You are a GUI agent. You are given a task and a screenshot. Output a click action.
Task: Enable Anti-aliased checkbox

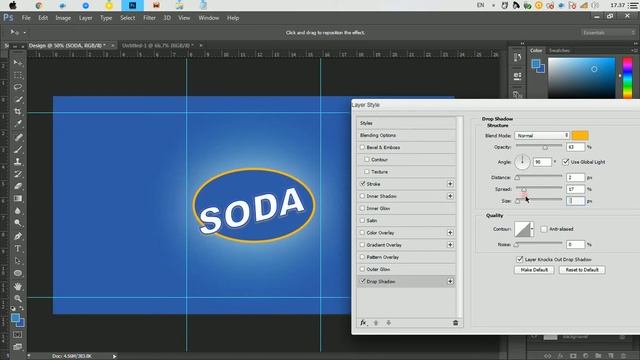click(x=544, y=229)
